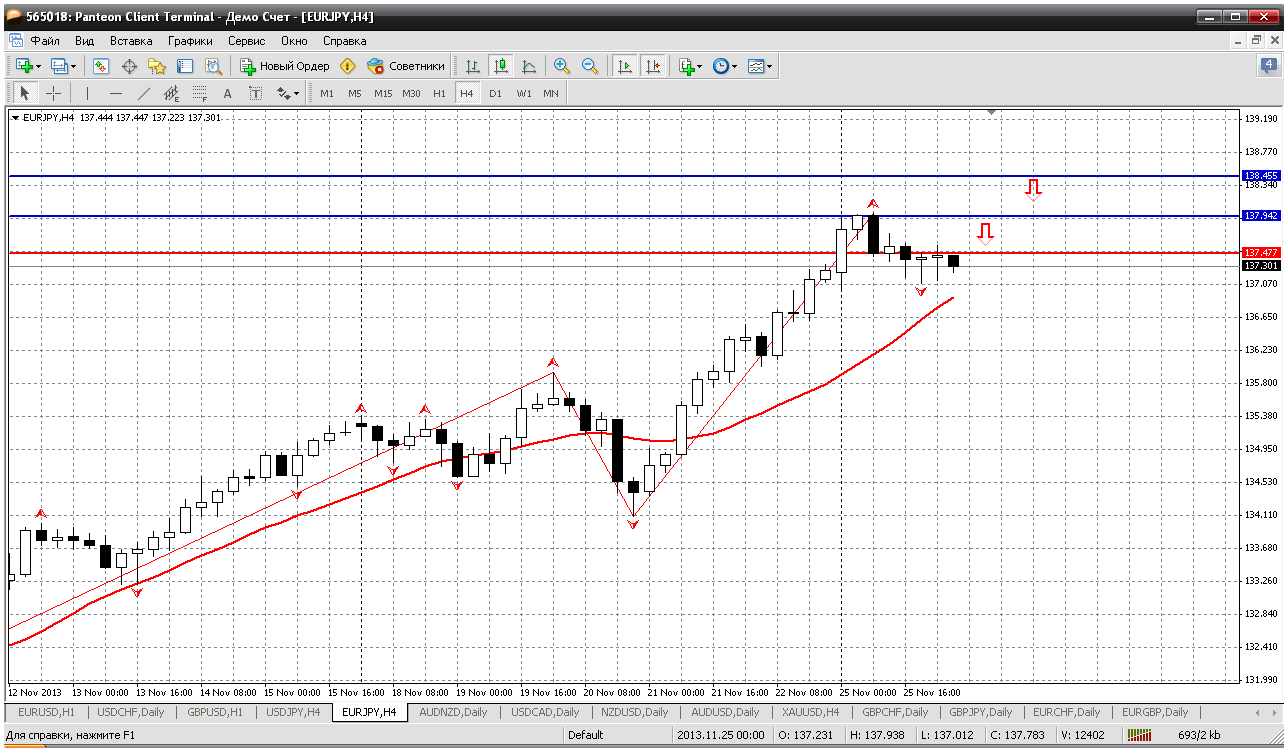Set timeframe to MN
The height and width of the screenshot is (748, 1288).
pos(551,93)
